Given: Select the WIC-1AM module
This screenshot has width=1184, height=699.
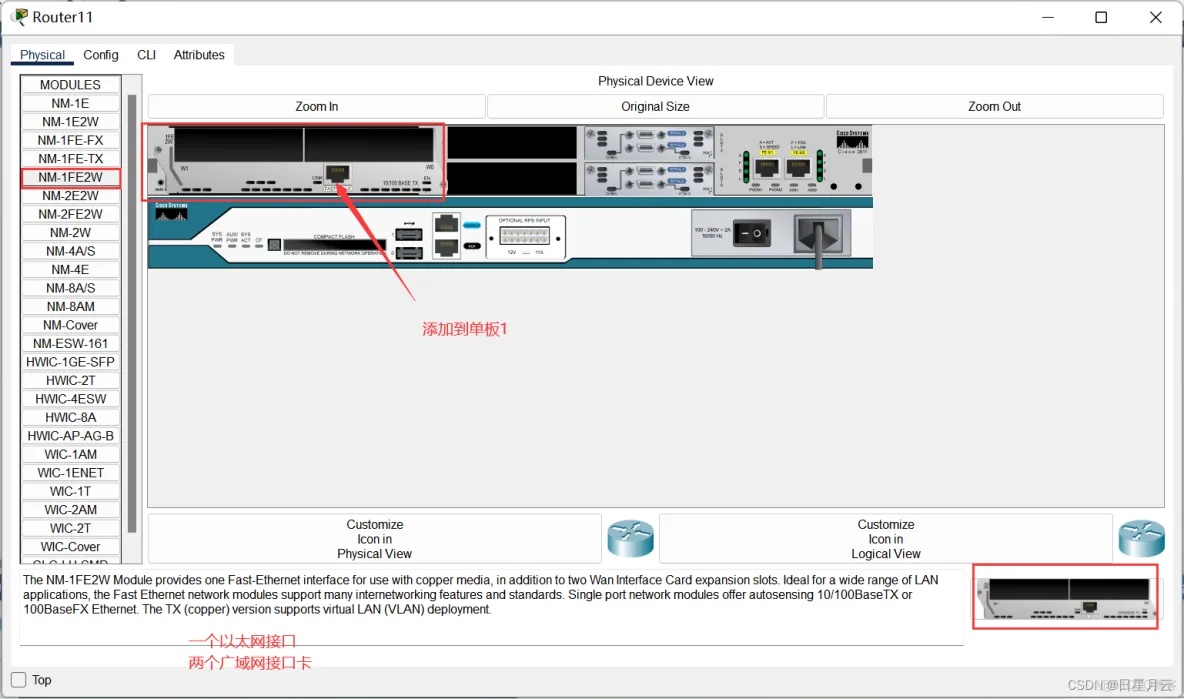Looking at the screenshot, I should click(70, 454).
